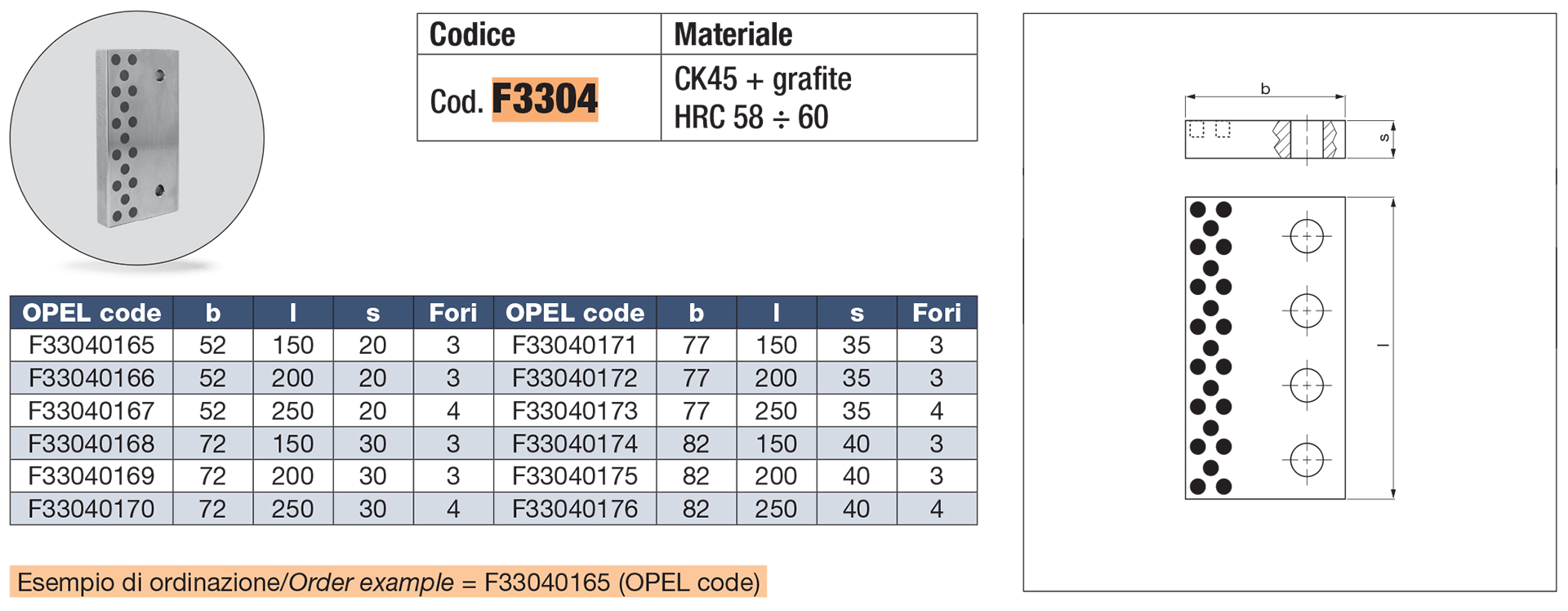Select code F33040171 in the table
The image size is (1568, 611).
[x=575, y=345]
